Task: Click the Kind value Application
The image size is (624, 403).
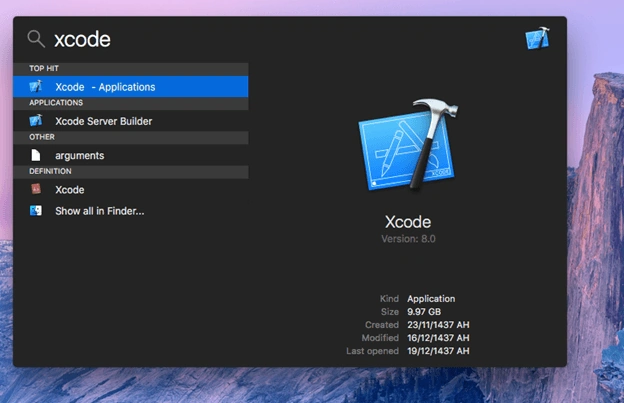Action: coord(431,299)
